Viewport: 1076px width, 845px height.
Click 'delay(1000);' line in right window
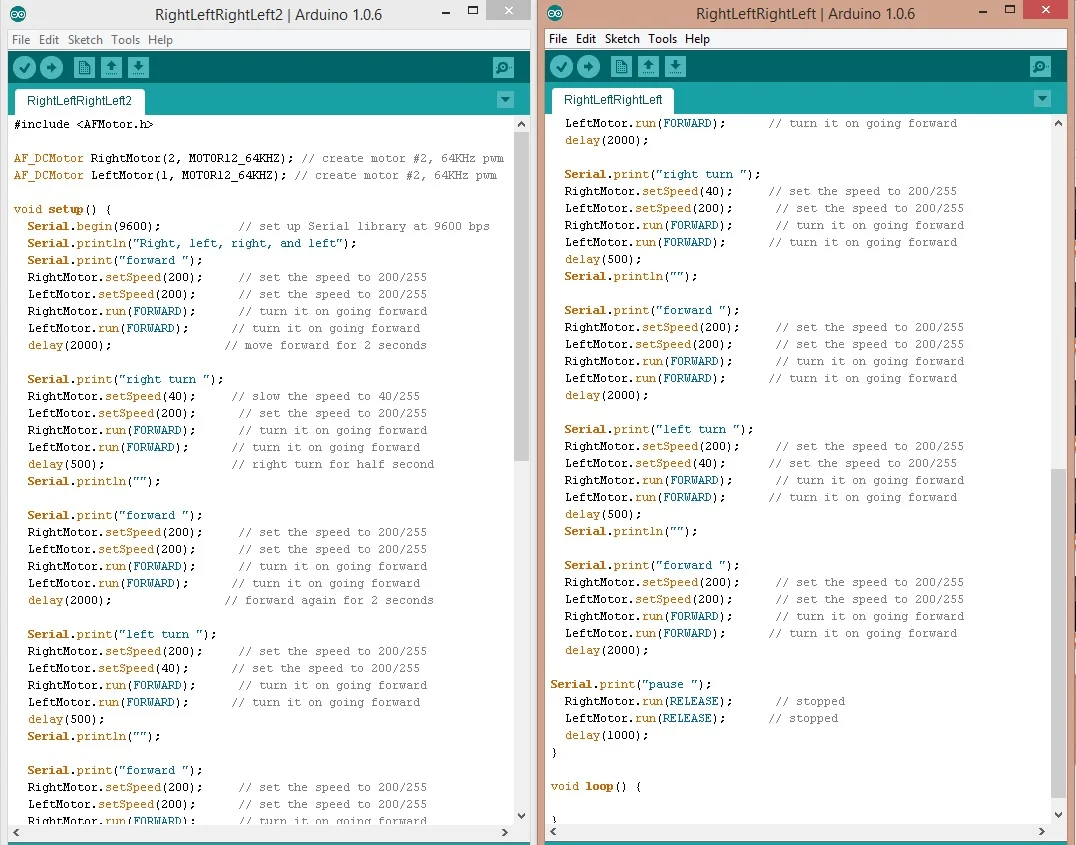click(607, 736)
